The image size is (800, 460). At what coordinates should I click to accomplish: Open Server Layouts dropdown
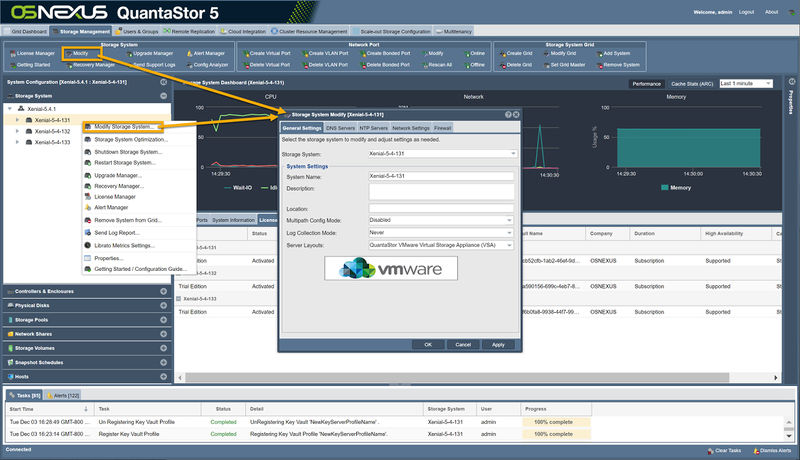(x=509, y=245)
